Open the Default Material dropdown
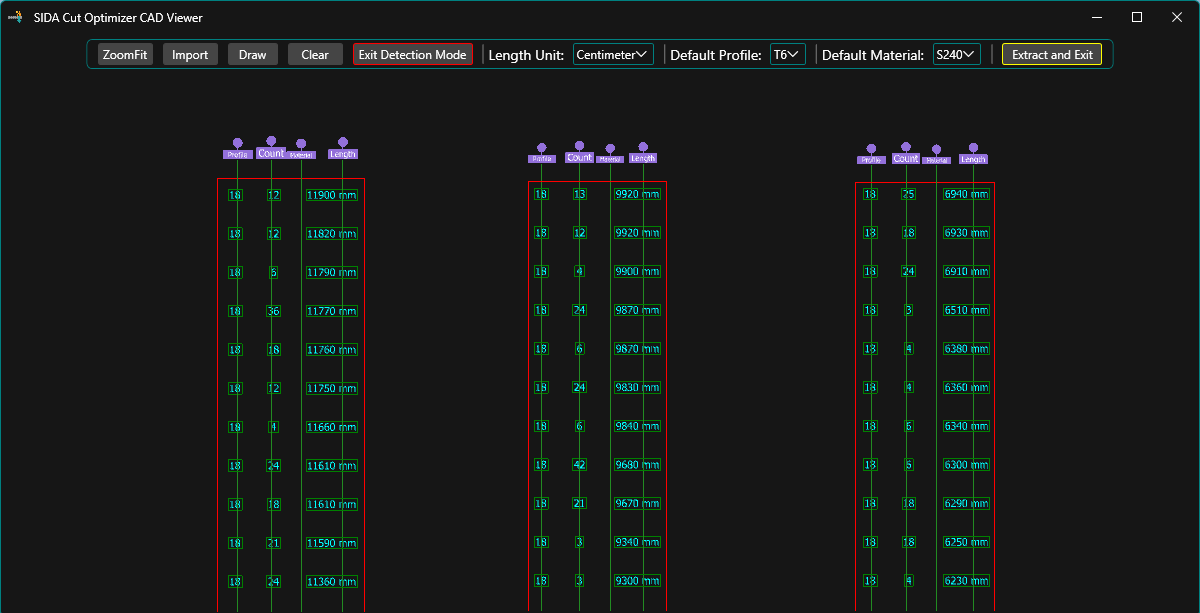Viewport: 1200px width, 613px height. (x=956, y=55)
